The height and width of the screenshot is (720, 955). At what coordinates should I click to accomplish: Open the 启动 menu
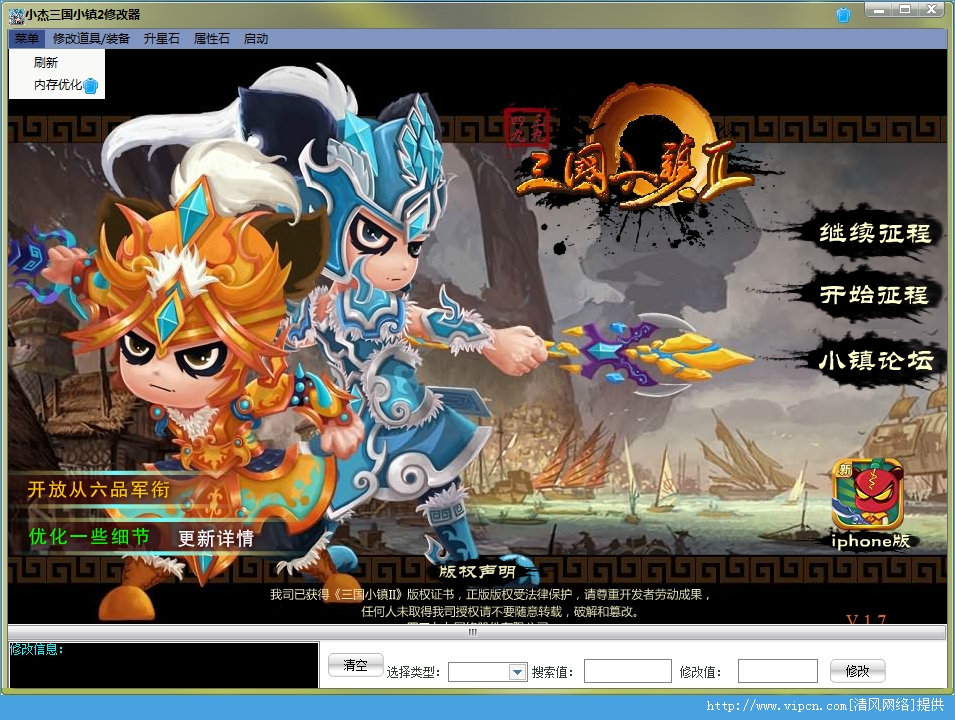tap(256, 38)
